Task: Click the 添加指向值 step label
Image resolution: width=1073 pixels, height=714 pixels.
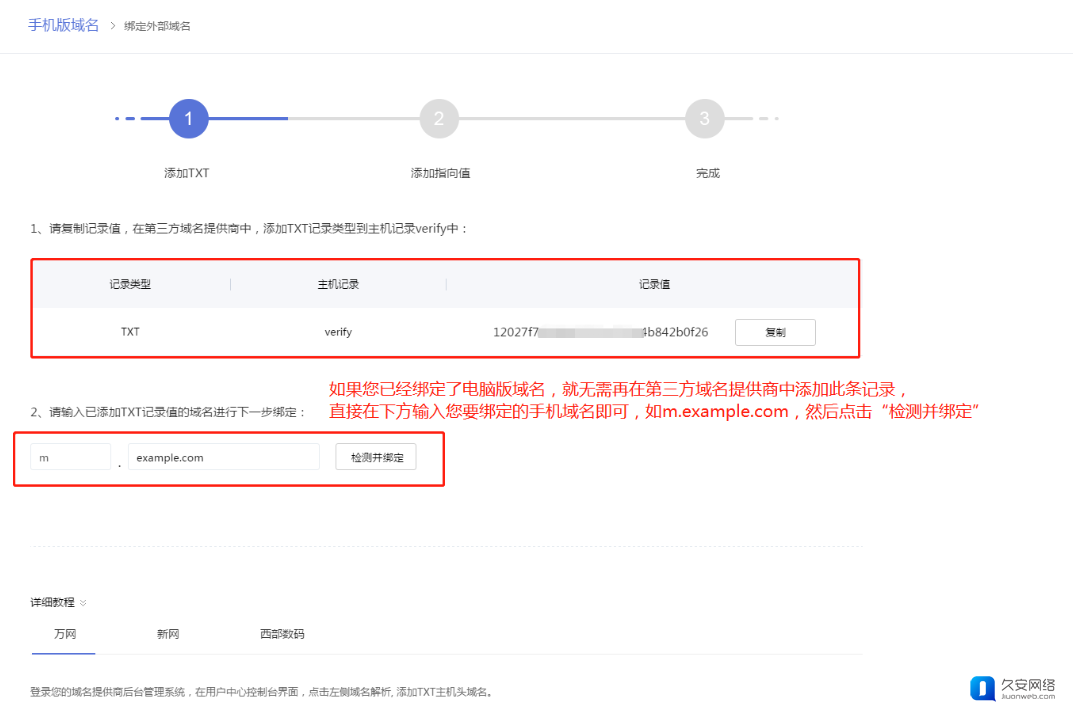Action: click(440, 173)
